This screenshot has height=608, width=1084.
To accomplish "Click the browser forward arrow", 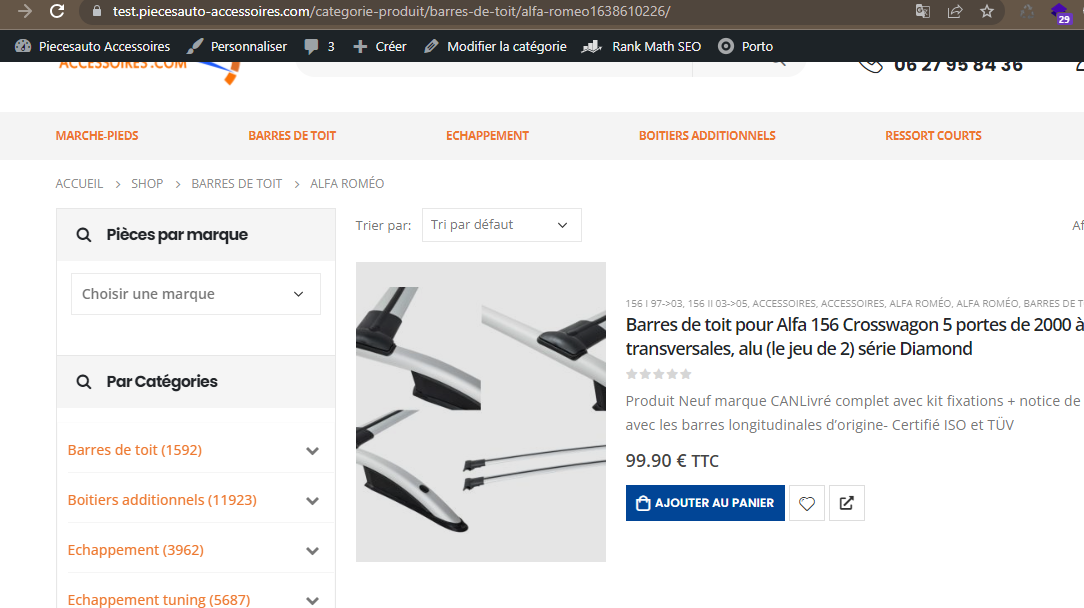I will click(25, 11).
